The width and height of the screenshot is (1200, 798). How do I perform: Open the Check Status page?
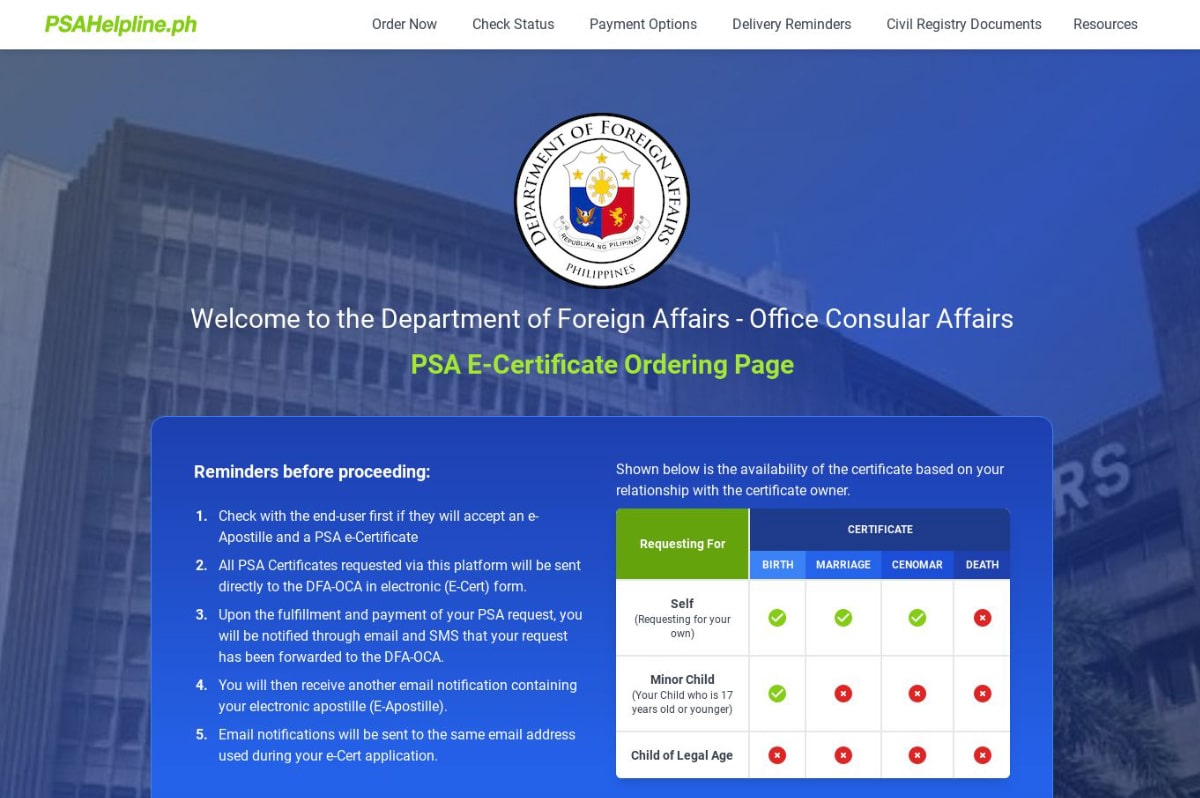[512, 24]
